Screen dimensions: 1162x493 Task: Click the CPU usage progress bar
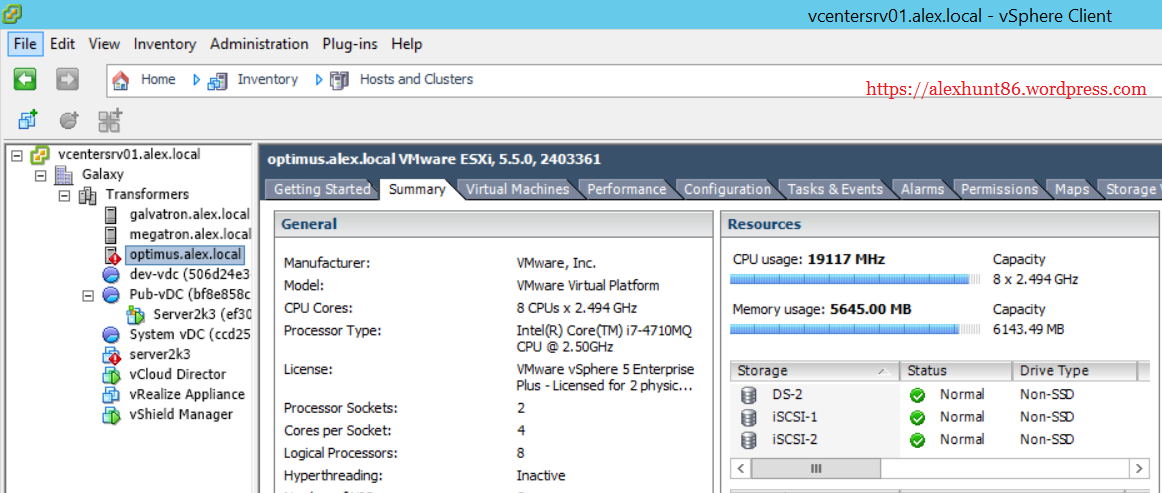(x=857, y=279)
